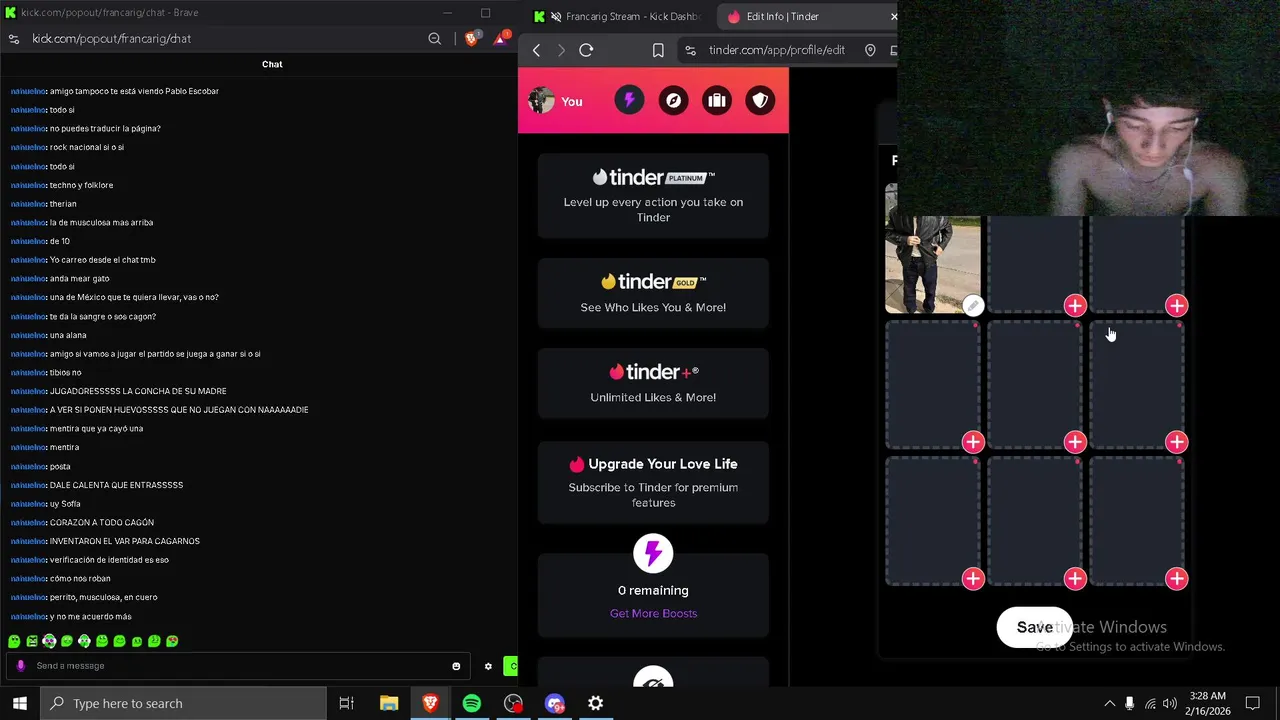Open Settings gear app on the taskbar

[x=595, y=703]
